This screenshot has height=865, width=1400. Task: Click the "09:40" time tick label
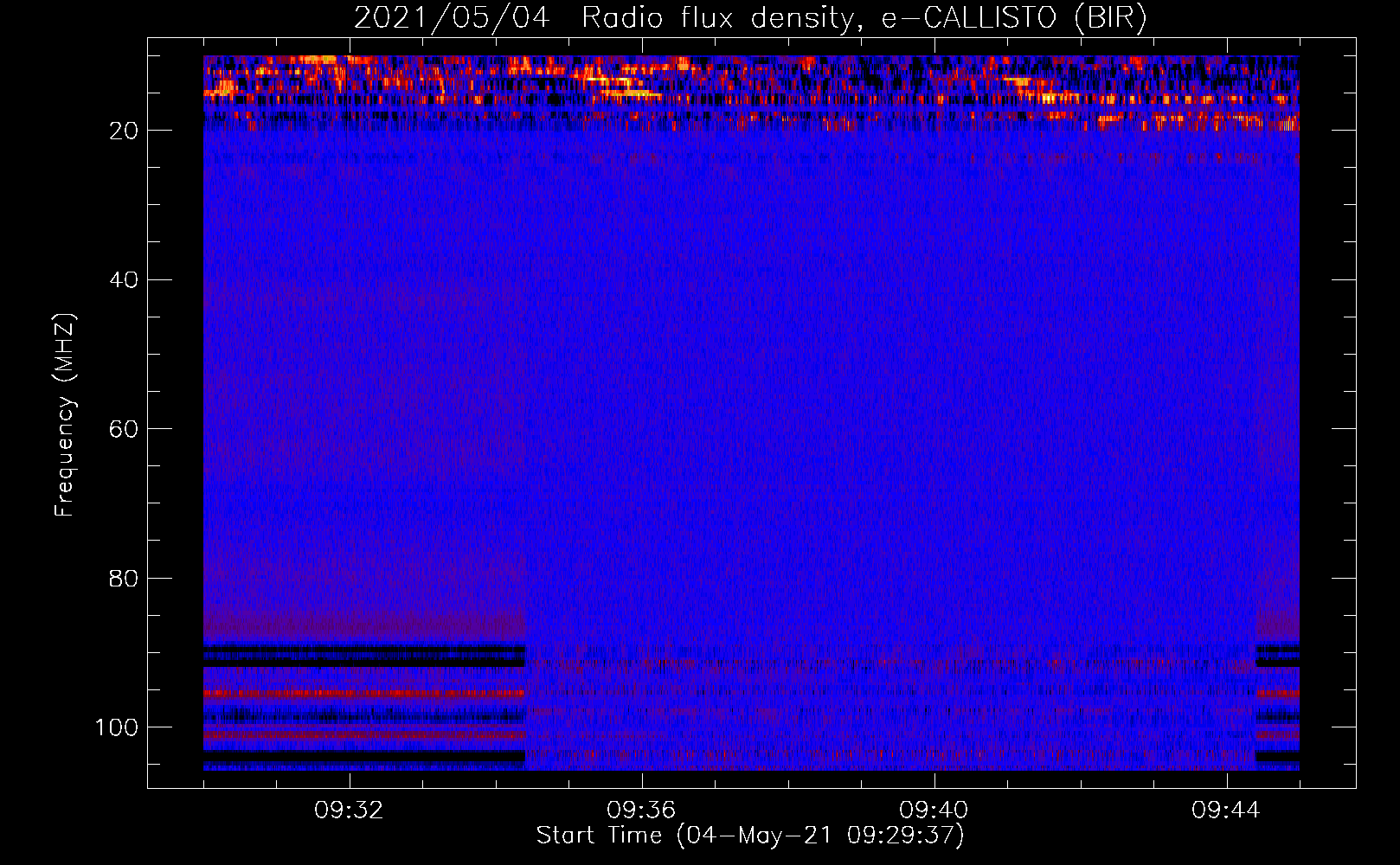coord(934,811)
